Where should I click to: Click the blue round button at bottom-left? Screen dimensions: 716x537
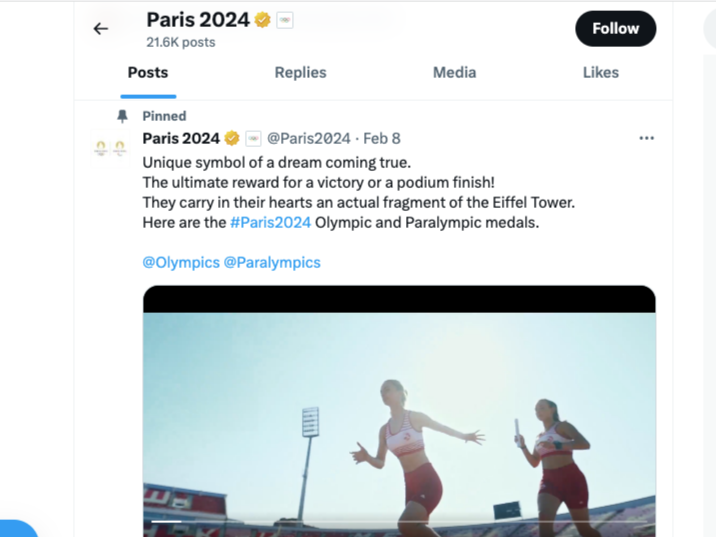point(14,530)
